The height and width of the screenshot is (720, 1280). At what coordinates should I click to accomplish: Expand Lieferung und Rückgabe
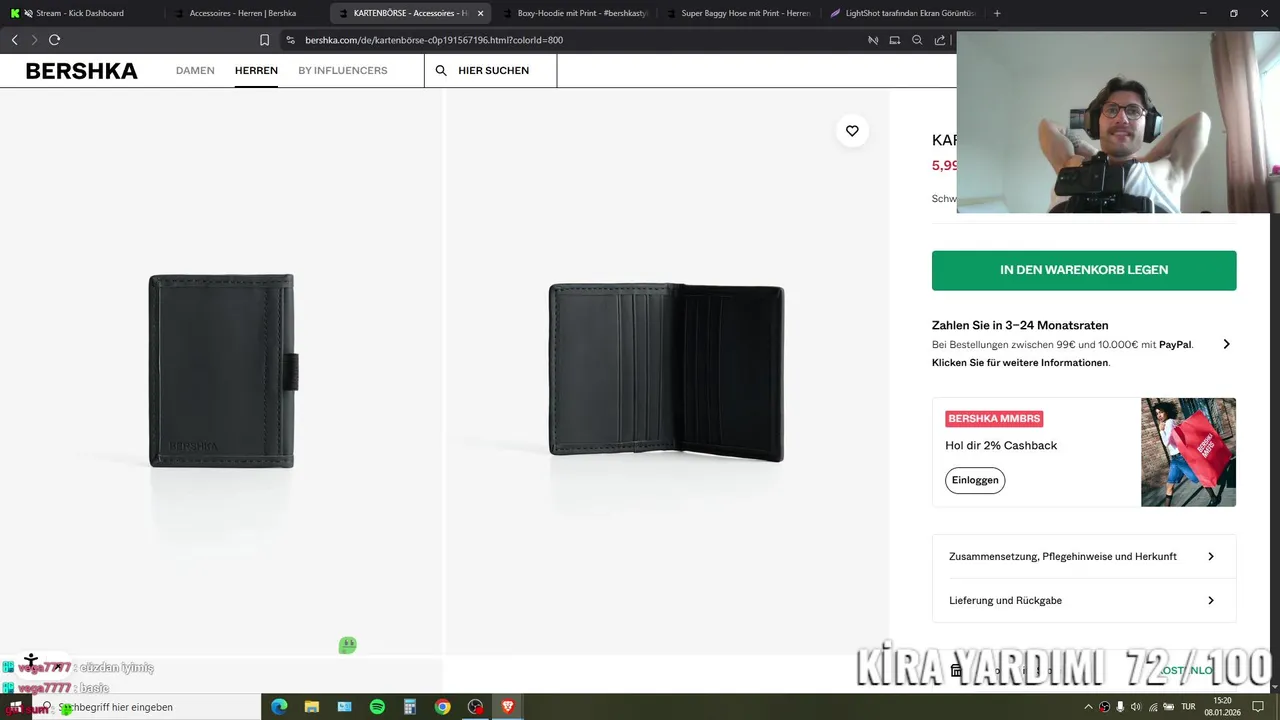(x=1084, y=601)
